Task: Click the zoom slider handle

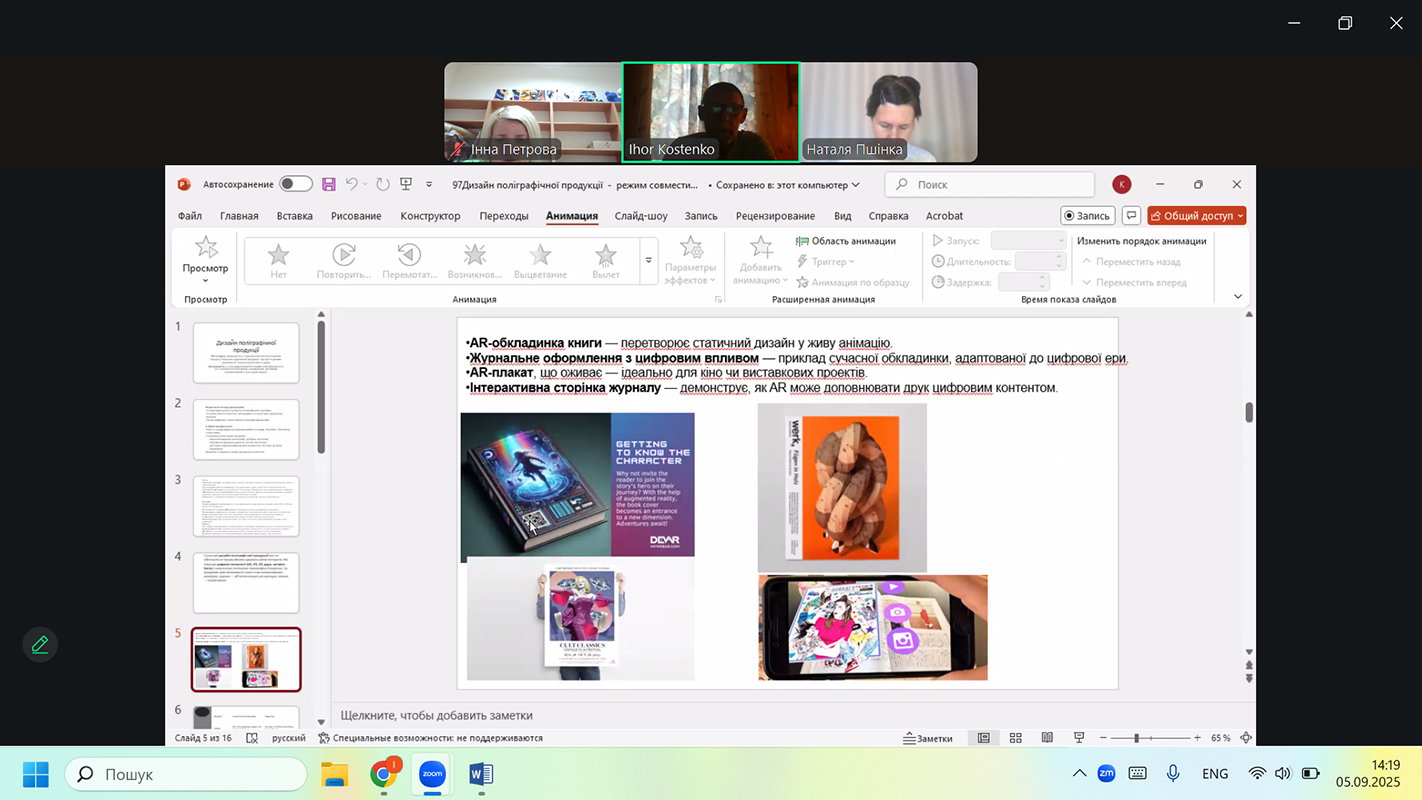Action: [x=1136, y=738]
